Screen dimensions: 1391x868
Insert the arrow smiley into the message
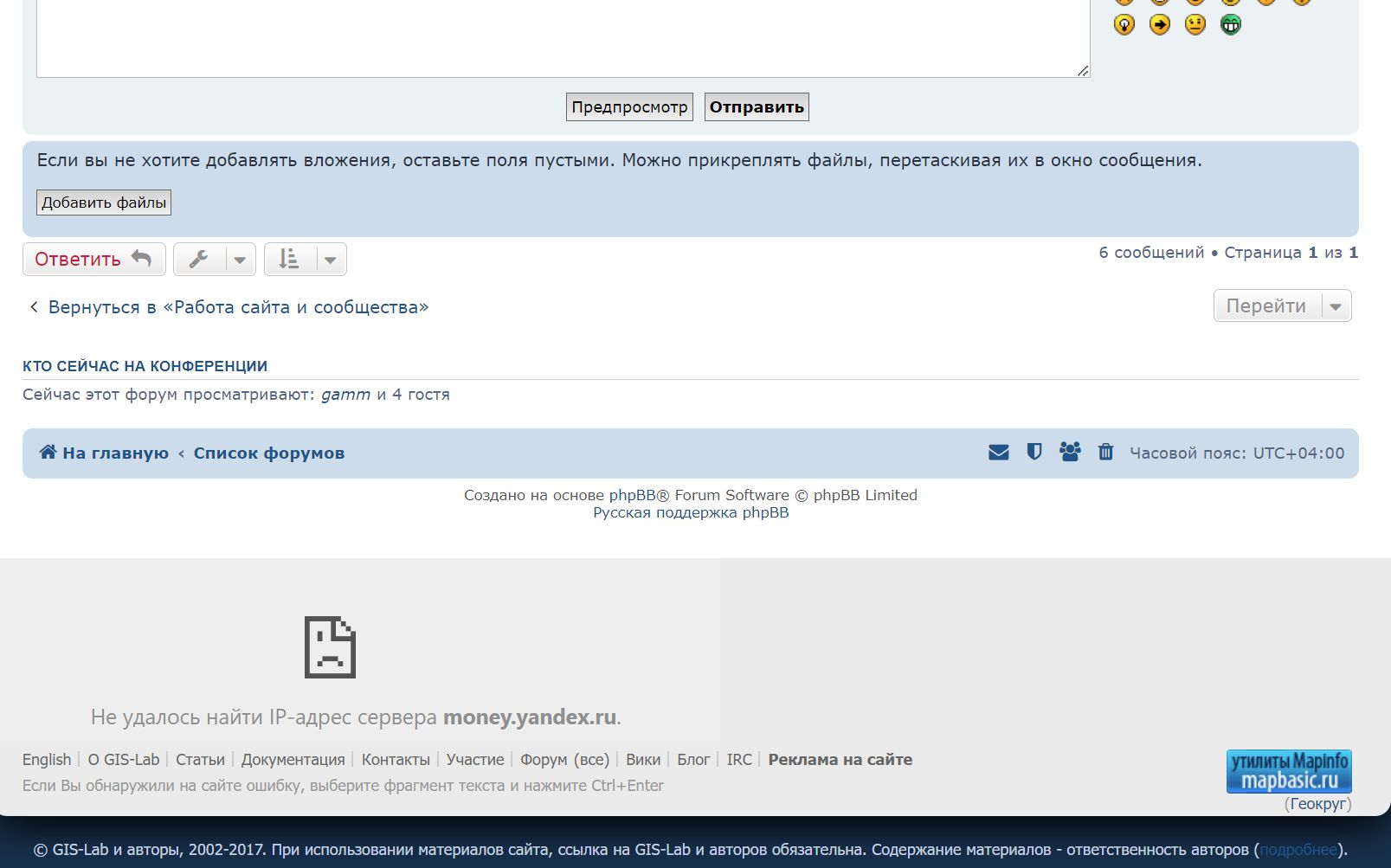pos(1158,25)
